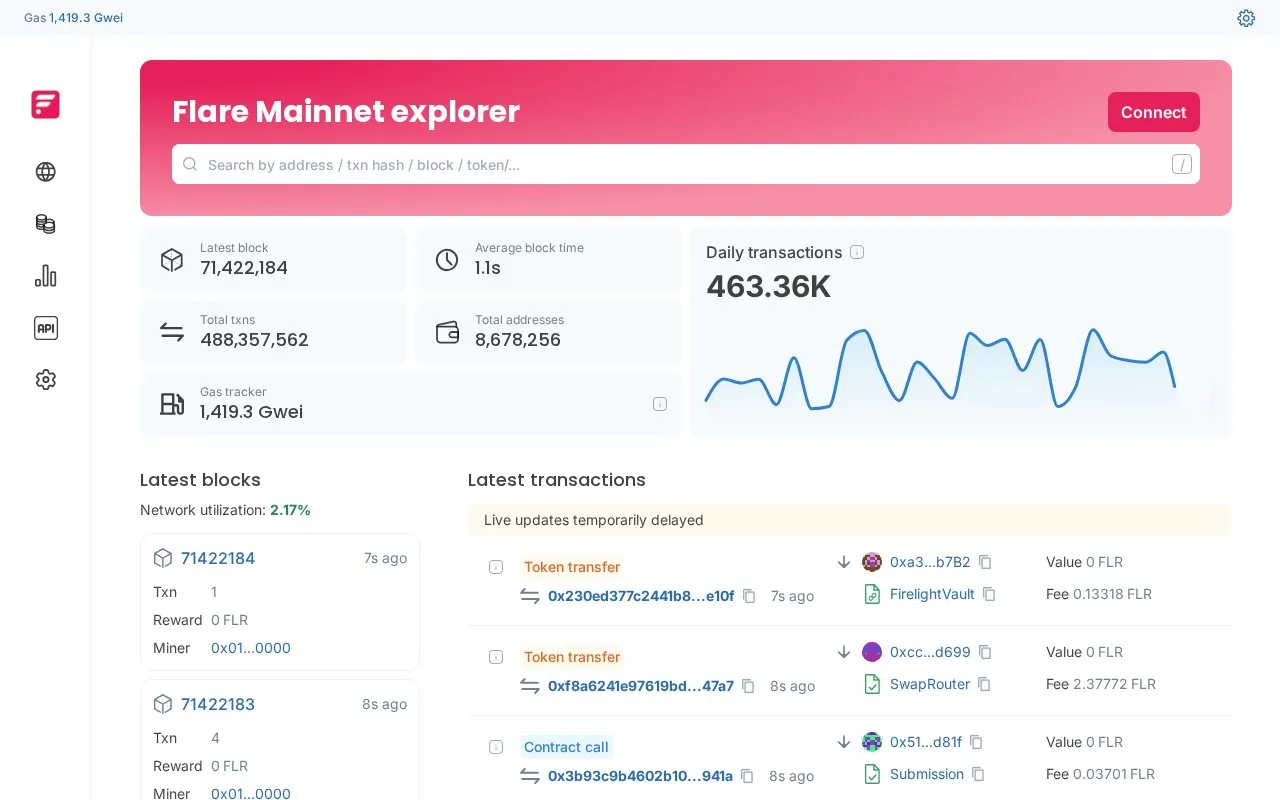1280x800 pixels.
Task: Open address 0xa3...b7B2
Action: pyautogui.click(x=930, y=562)
